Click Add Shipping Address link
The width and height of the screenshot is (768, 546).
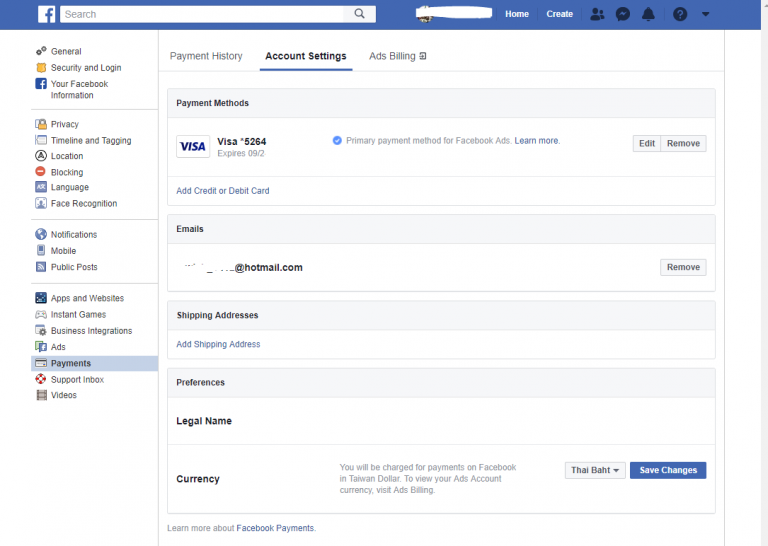tap(218, 344)
